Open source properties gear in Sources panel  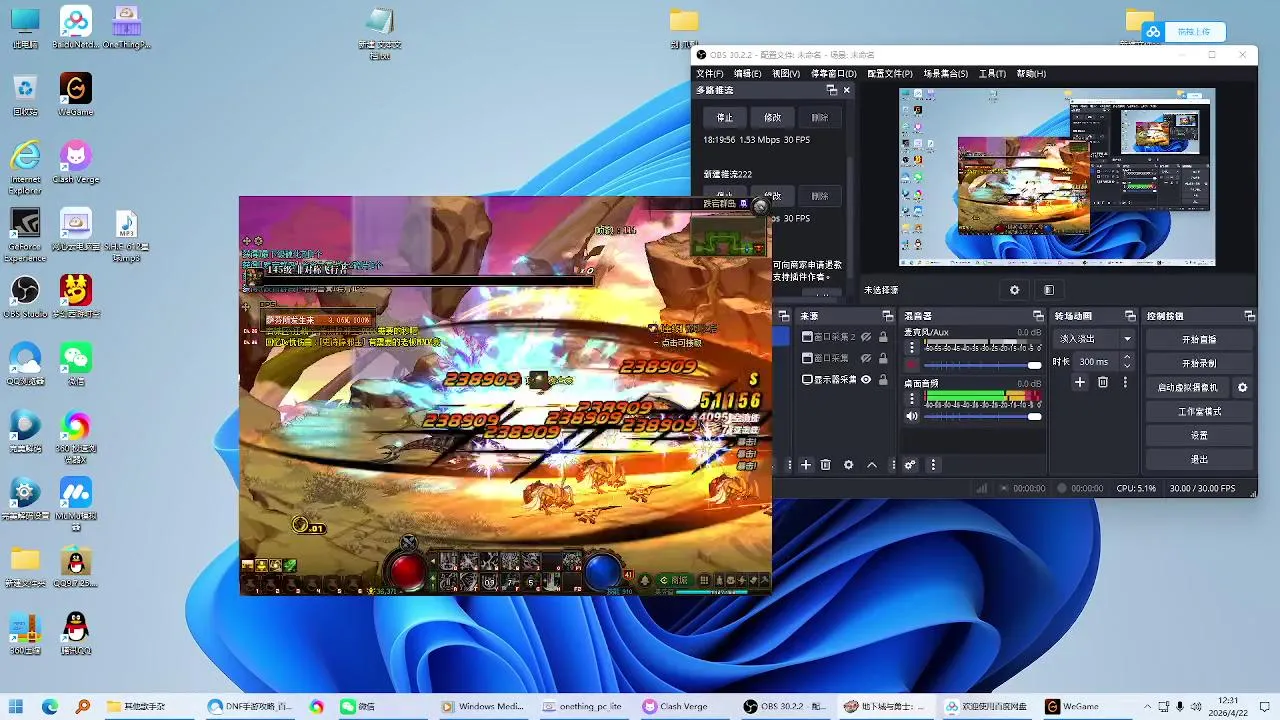click(x=849, y=465)
